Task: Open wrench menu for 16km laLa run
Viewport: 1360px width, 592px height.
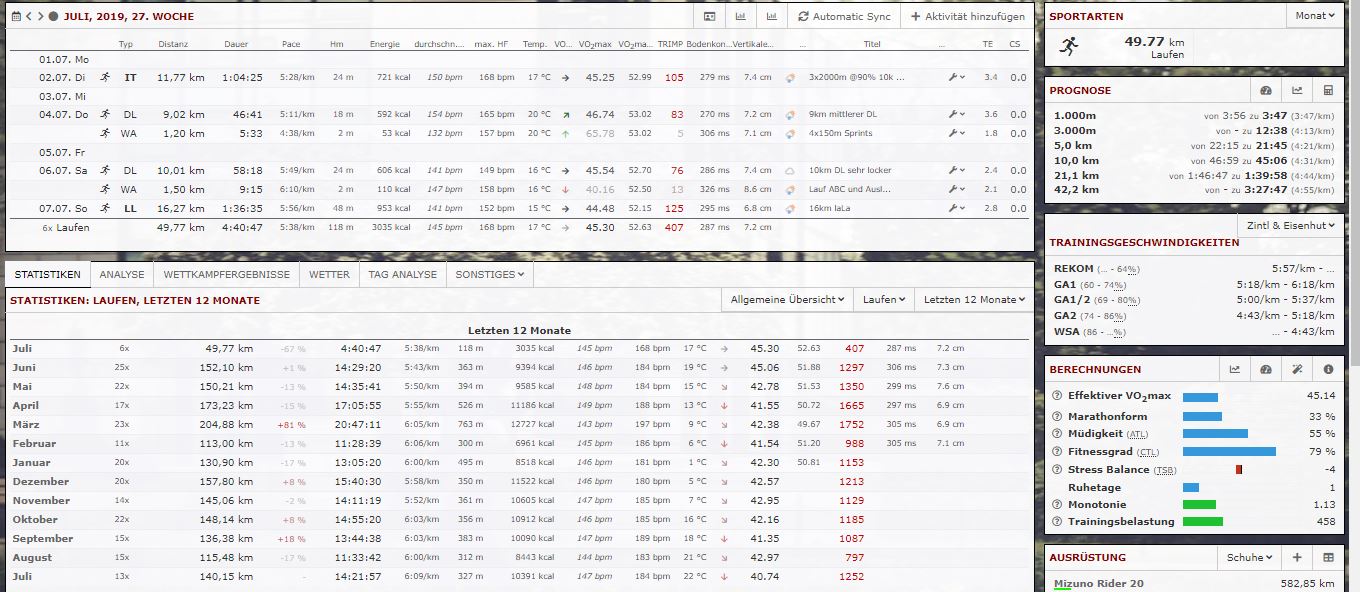Action: point(956,208)
